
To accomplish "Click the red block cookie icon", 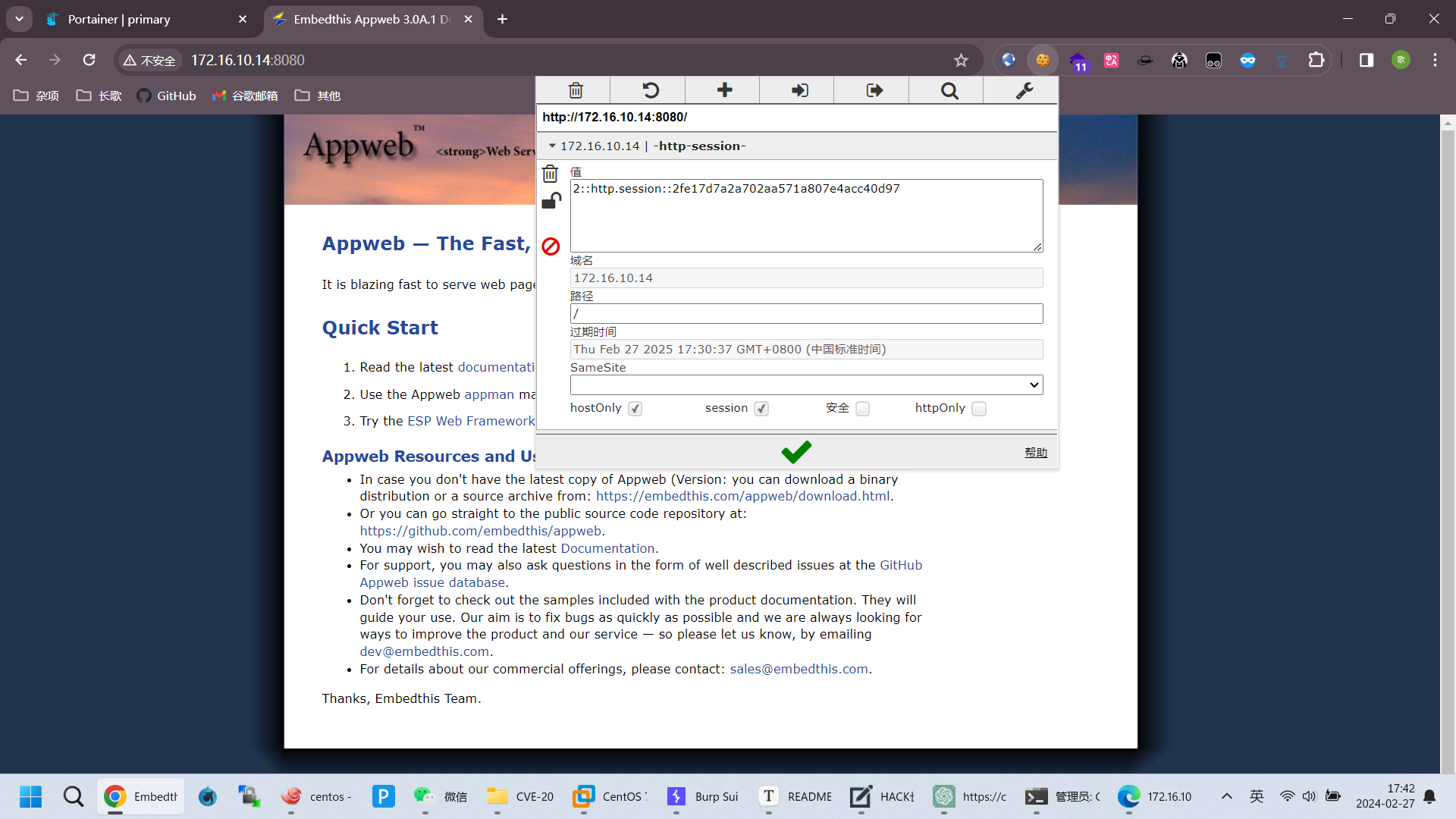I will 551,246.
